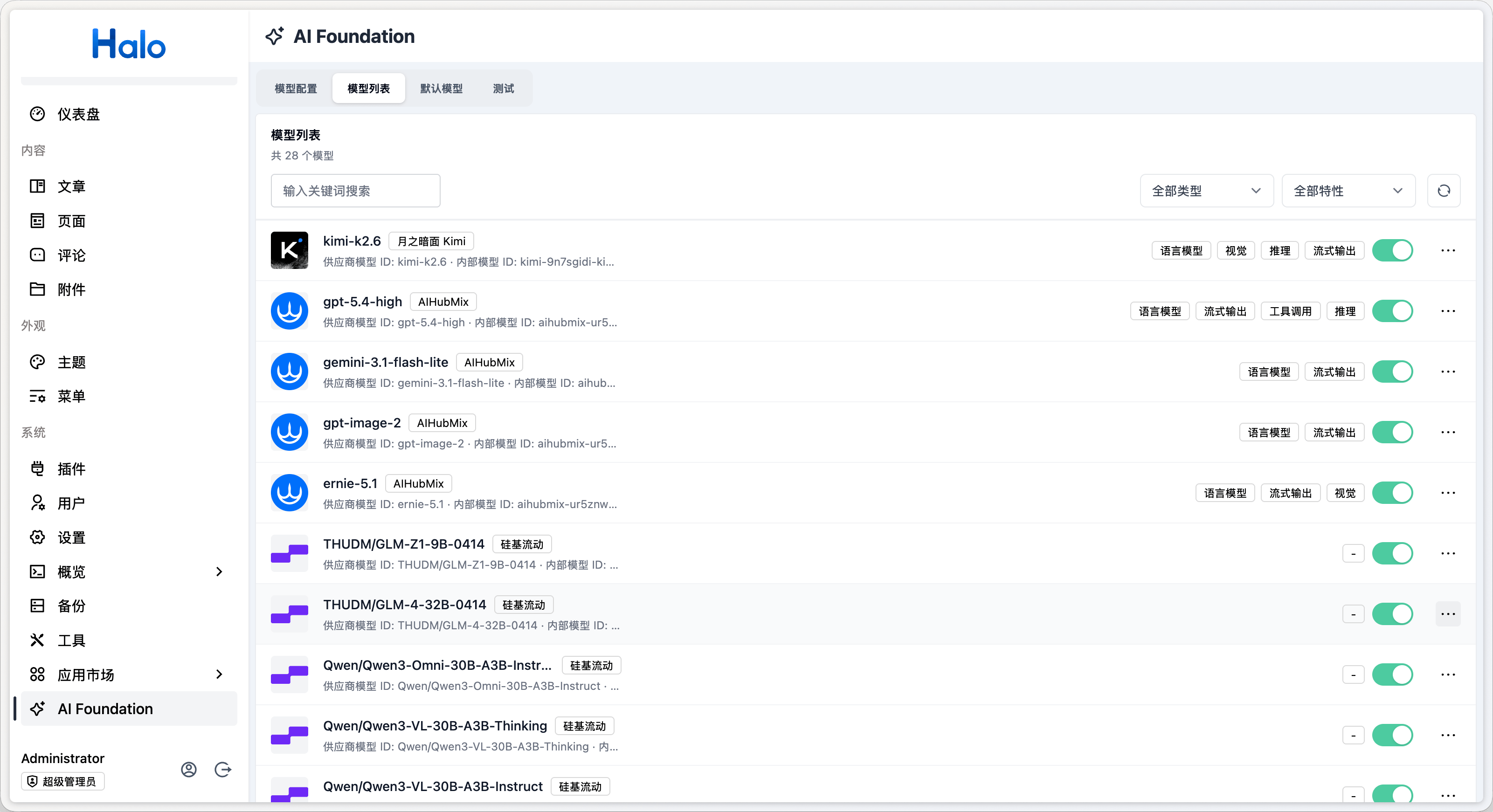Open more options for Qwen3-VL-30B-A3B-Thinking
The image size is (1493, 812).
pyautogui.click(x=1448, y=735)
